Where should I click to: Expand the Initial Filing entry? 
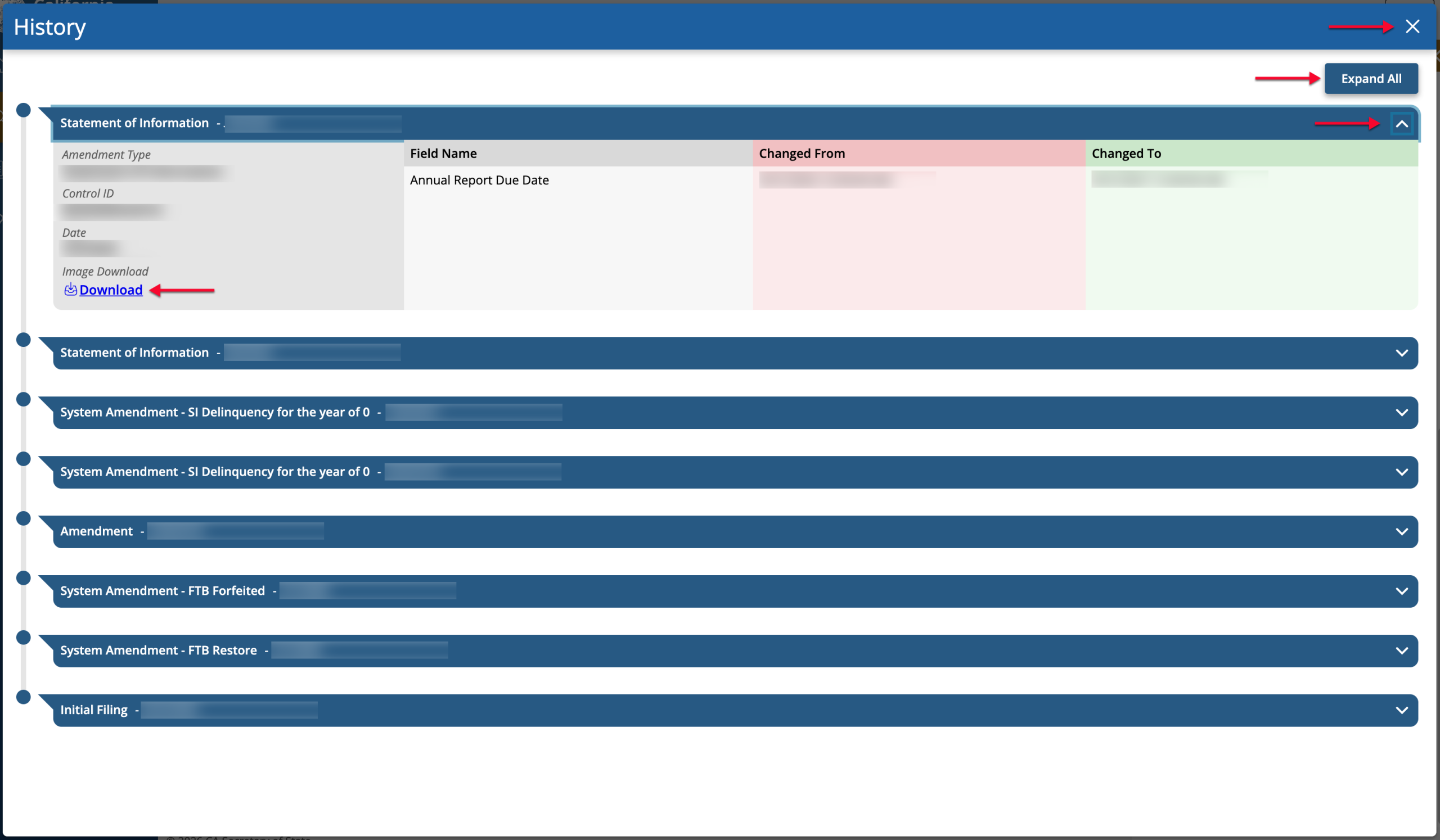click(x=1401, y=710)
